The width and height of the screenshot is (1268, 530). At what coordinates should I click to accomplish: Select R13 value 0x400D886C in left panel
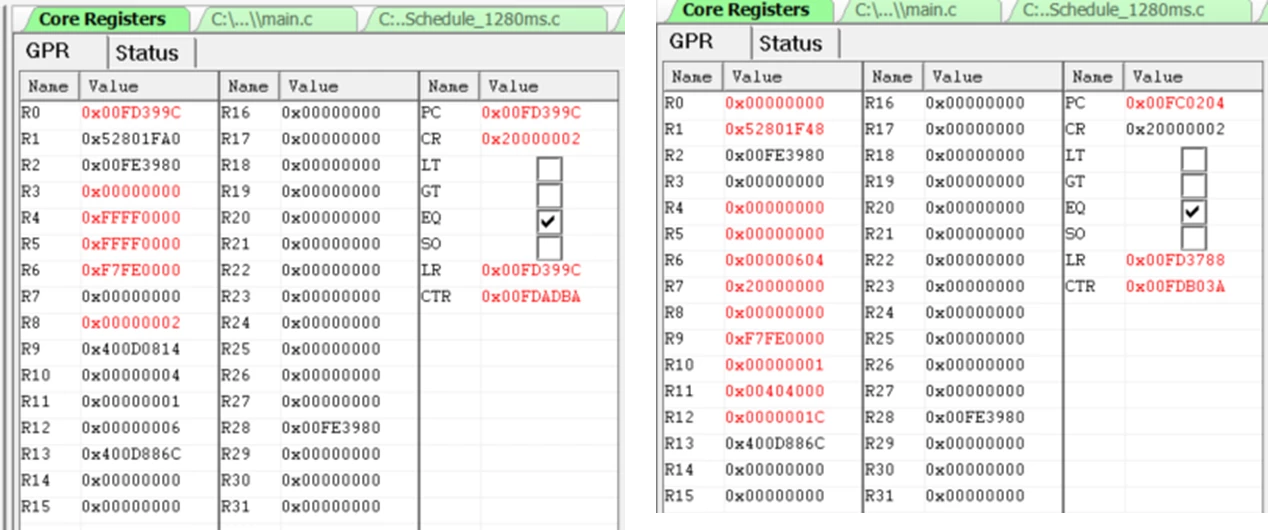pos(131,454)
